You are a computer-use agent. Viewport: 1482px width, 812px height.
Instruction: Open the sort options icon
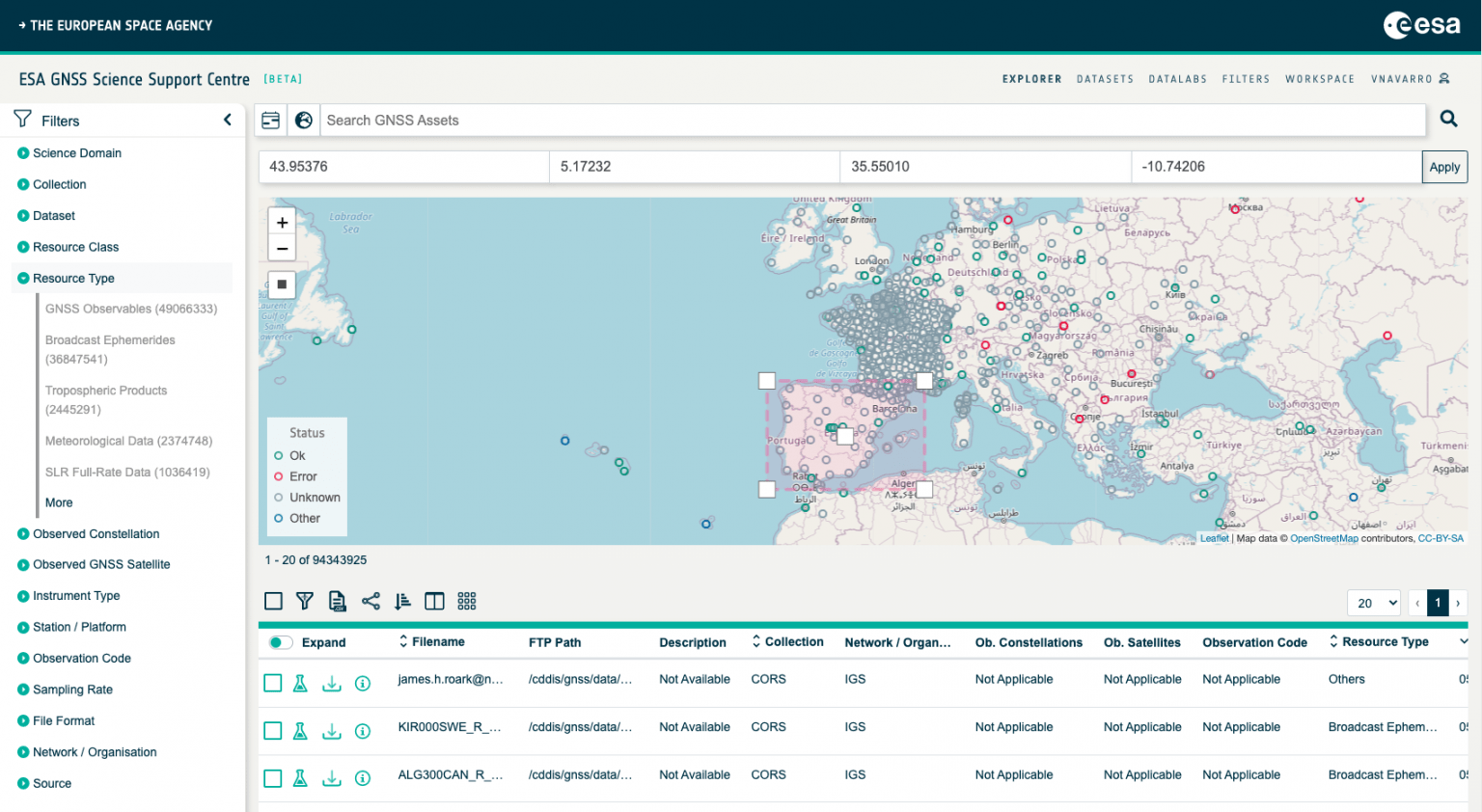coord(402,601)
